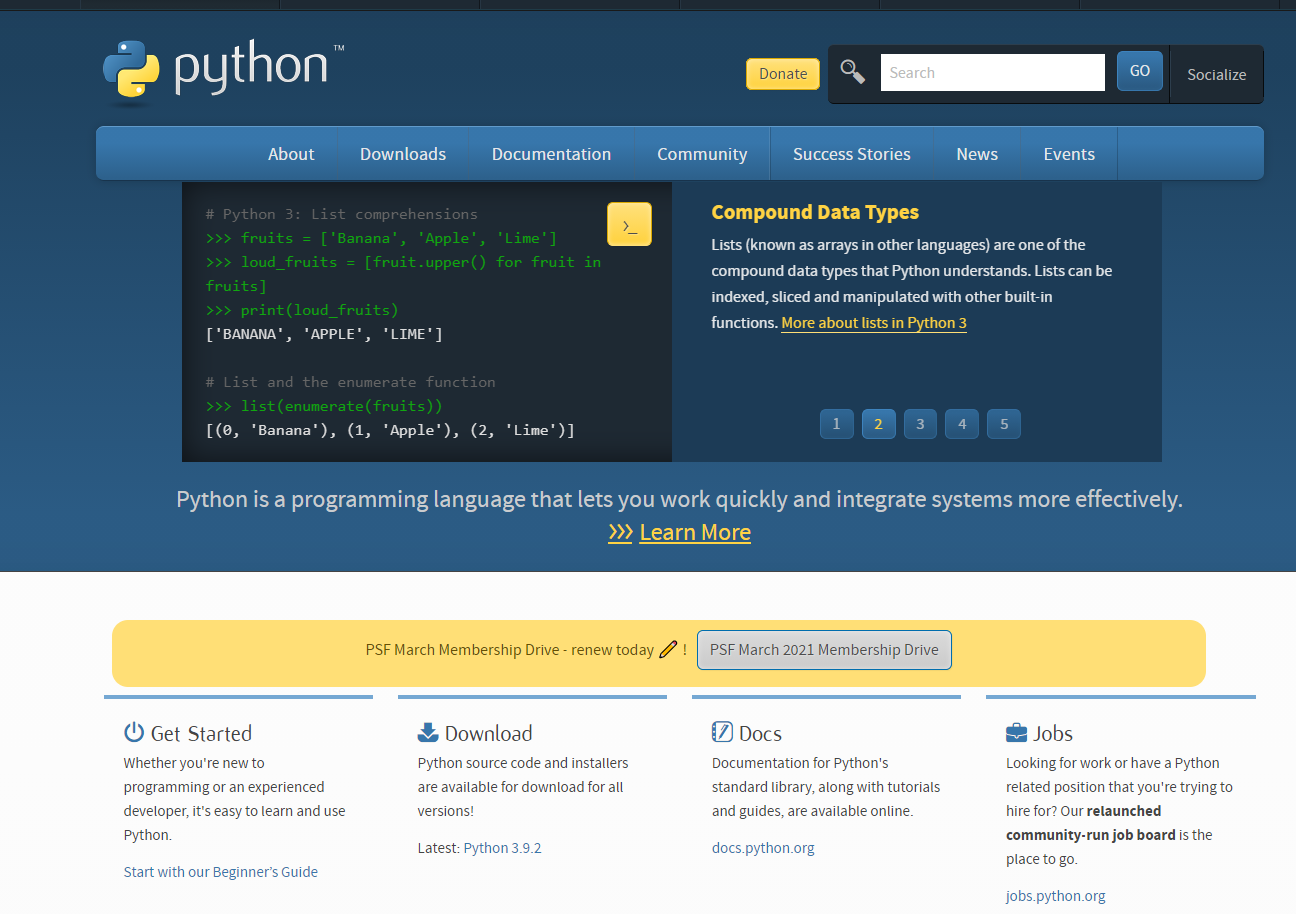Open the Downloads menu

(x=403, y=154)
